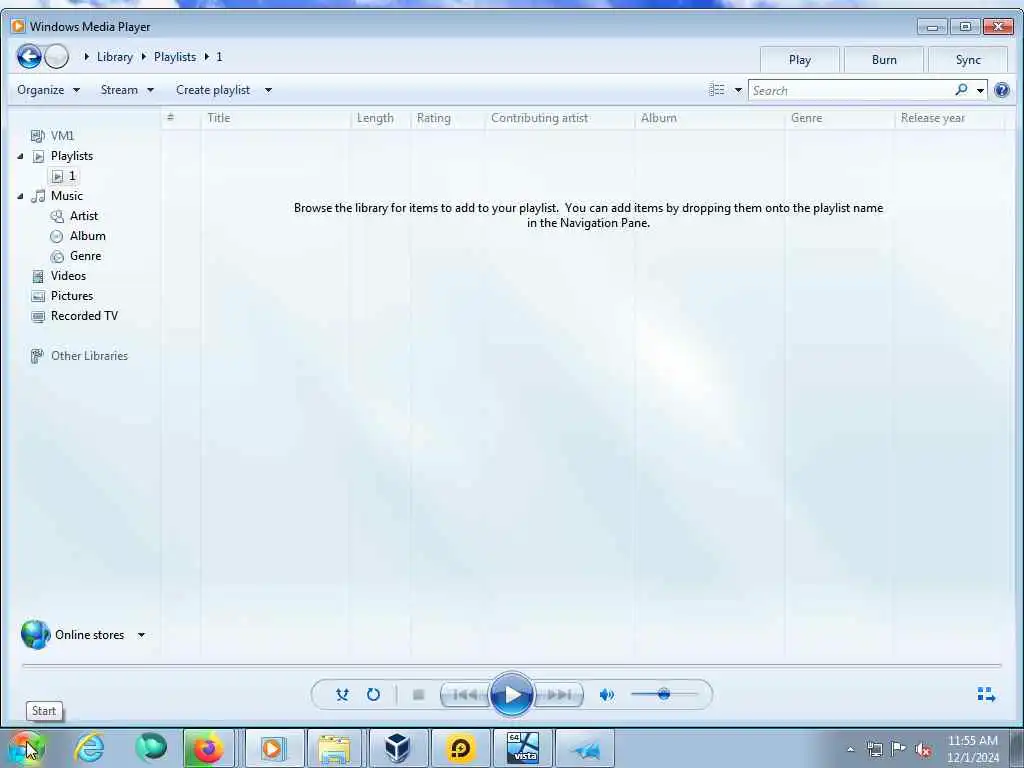
Task: Open the Stream menu
Action: click(x=127, y=89)
